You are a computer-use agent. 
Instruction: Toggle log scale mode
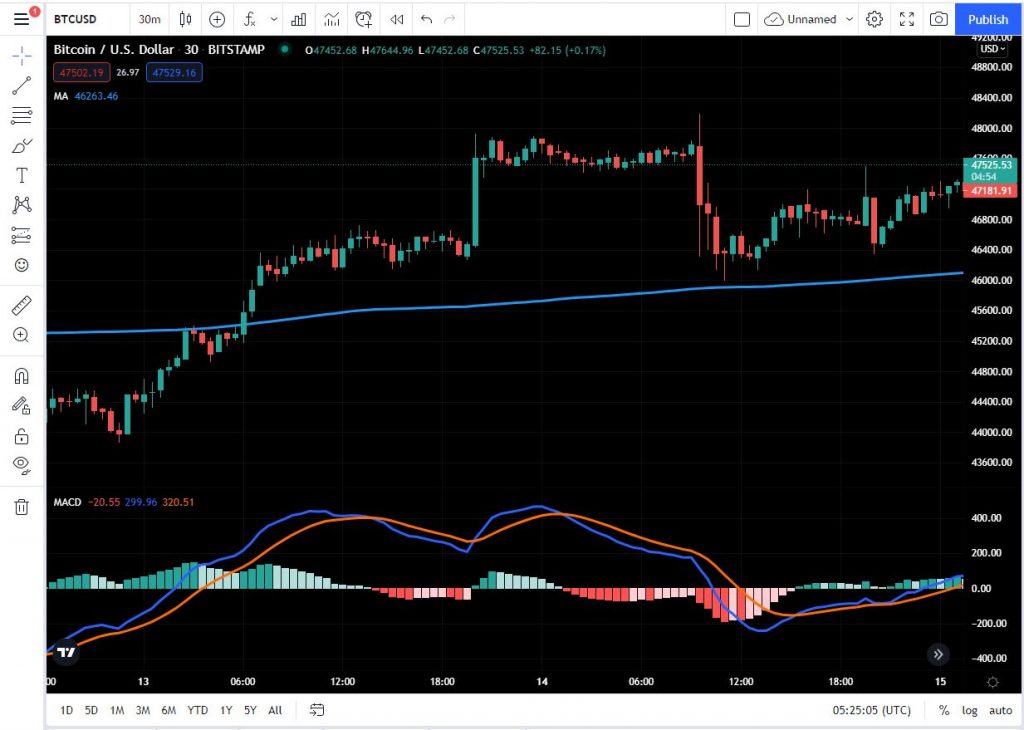tap(969, 710)
